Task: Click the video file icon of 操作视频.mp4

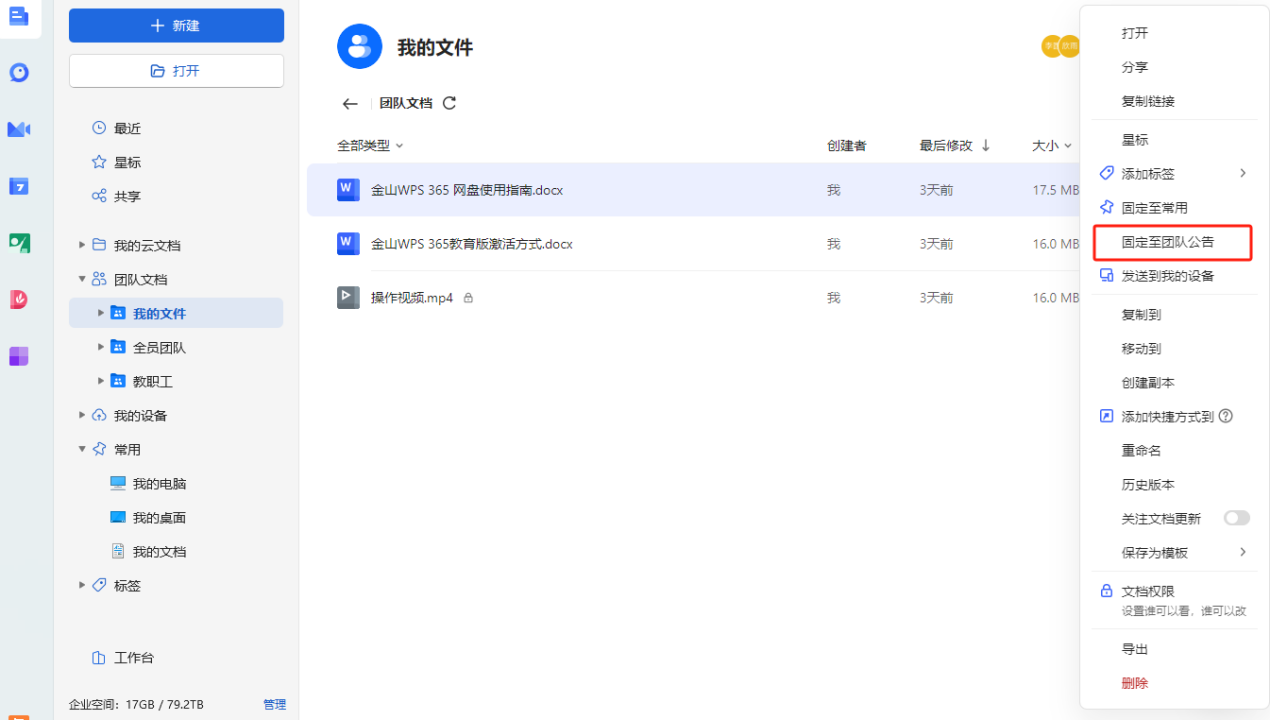Action: pyautogui.click(x=348, y=298)
